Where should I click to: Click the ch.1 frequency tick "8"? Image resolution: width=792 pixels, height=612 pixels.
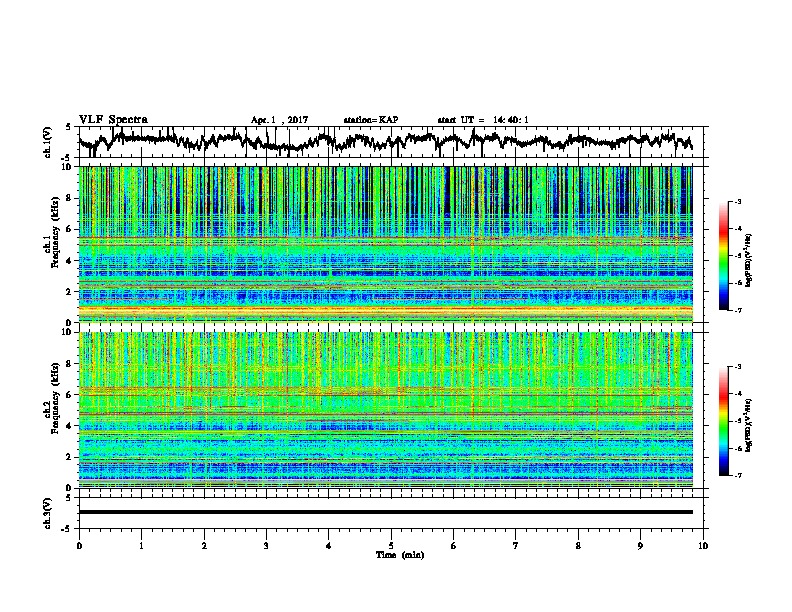coord(71,198)
